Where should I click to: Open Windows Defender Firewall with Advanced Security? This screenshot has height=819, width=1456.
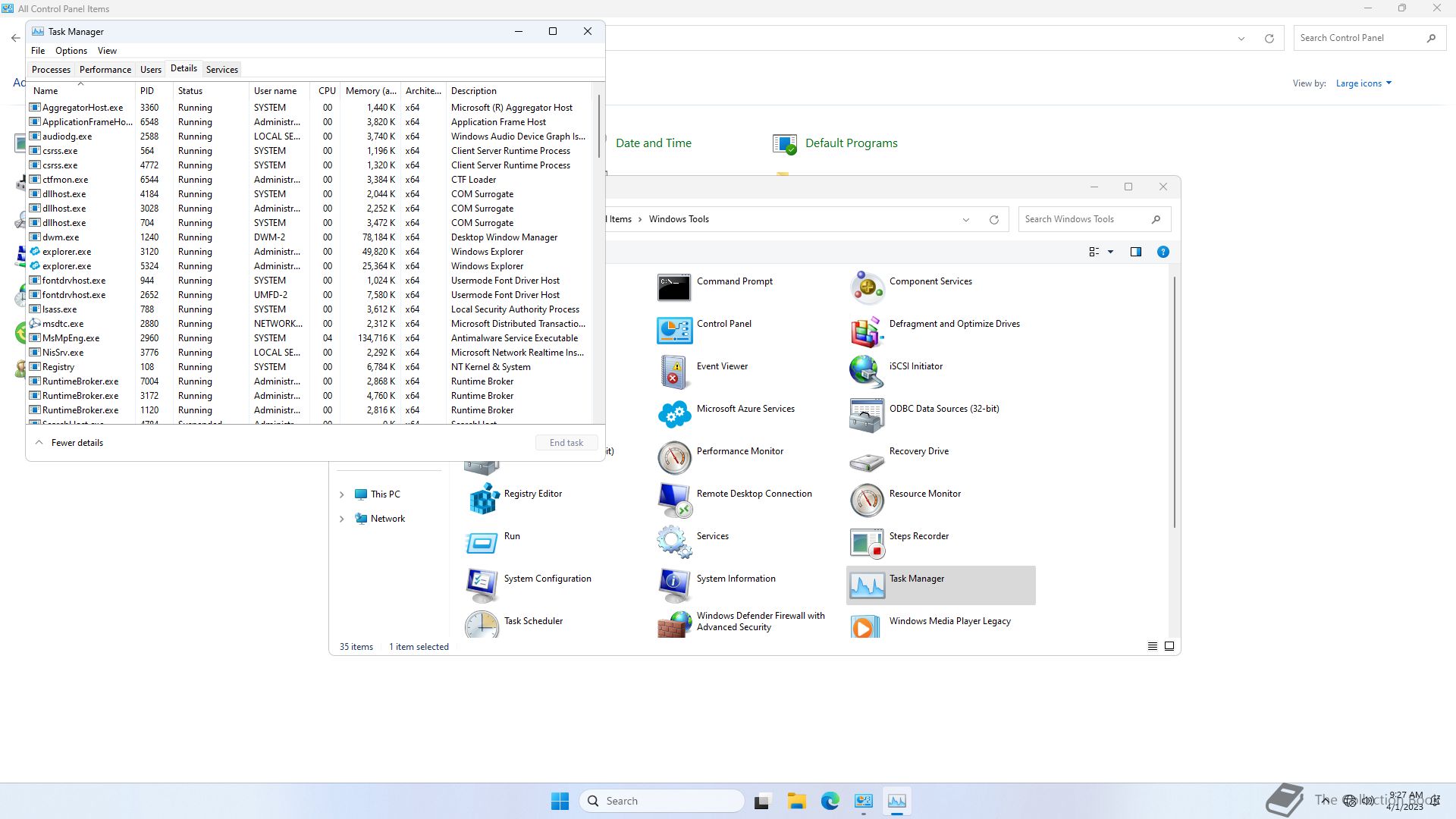point(742,623)
